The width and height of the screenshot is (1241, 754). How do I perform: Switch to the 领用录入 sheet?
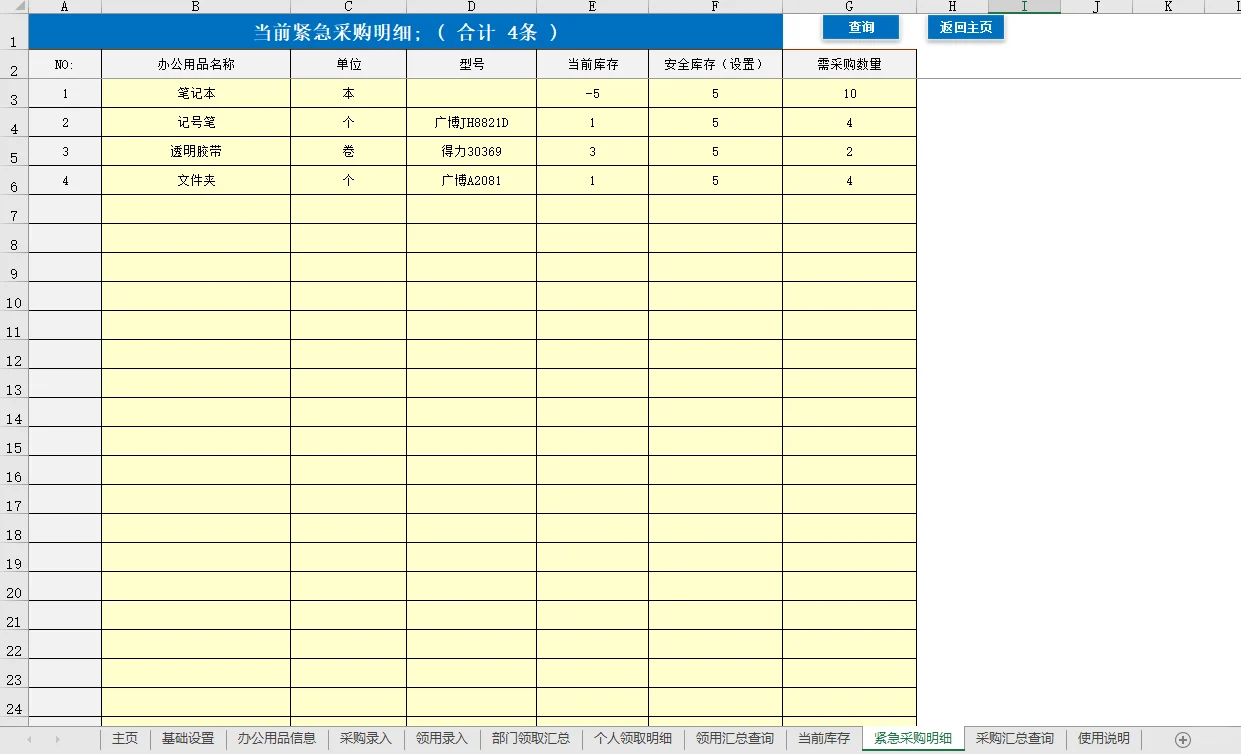tap(442, 740)
